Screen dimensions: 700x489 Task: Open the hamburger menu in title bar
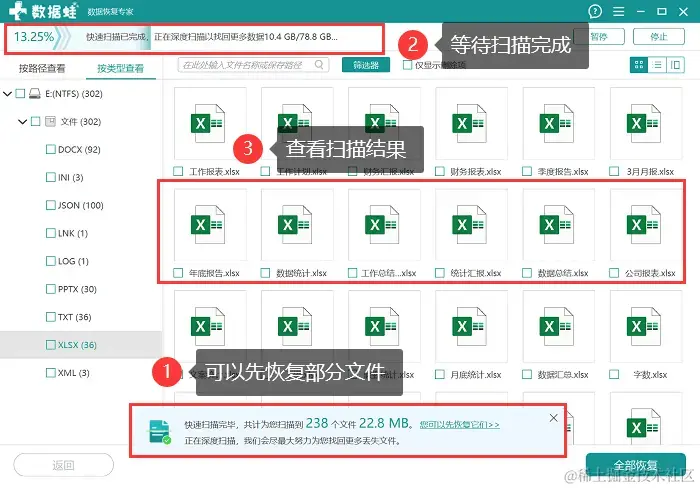tap(619, 11)
